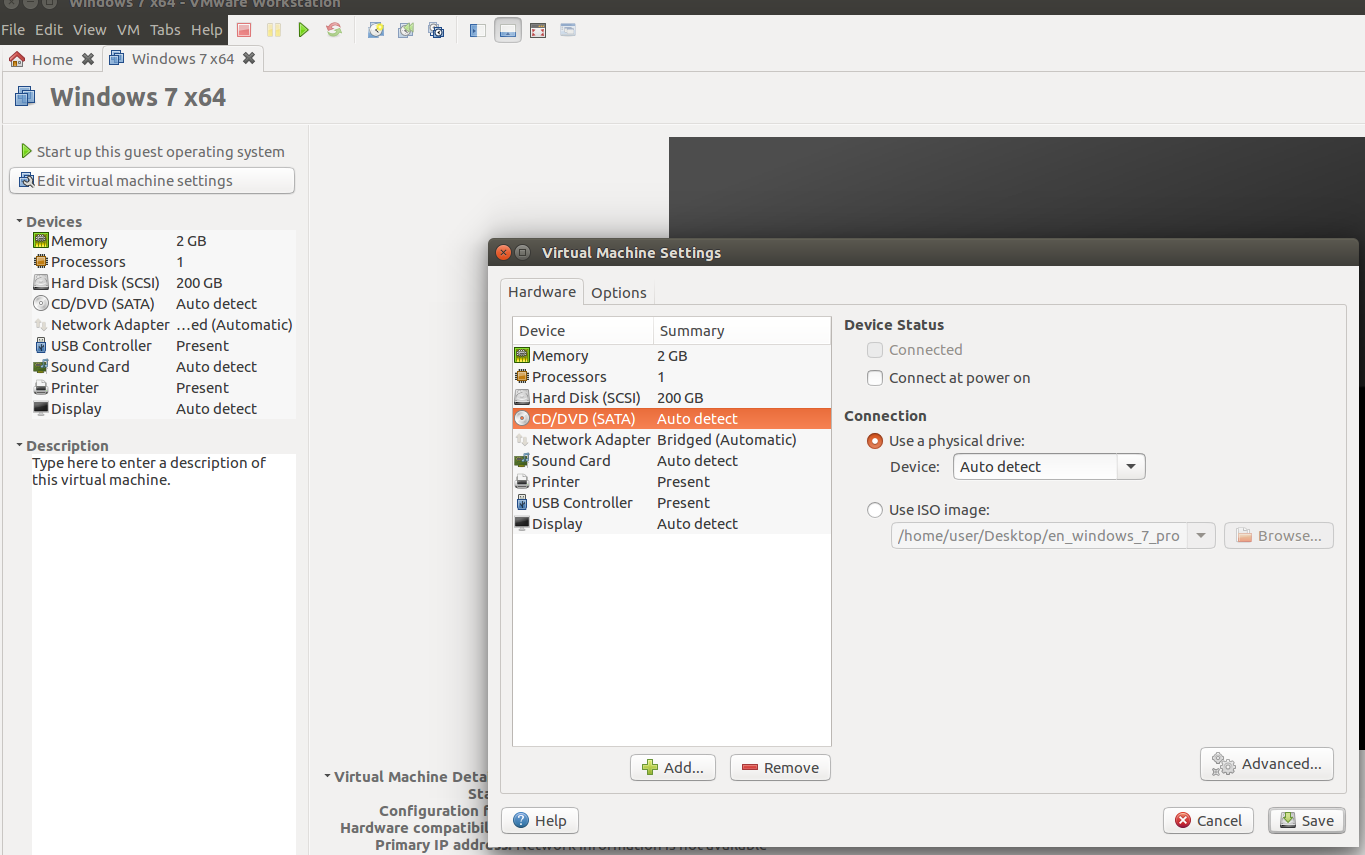Select Sound Card in settings device list
Image resolution: width=1365 pixels, height=855 pixels.
(x=671, y=461)
